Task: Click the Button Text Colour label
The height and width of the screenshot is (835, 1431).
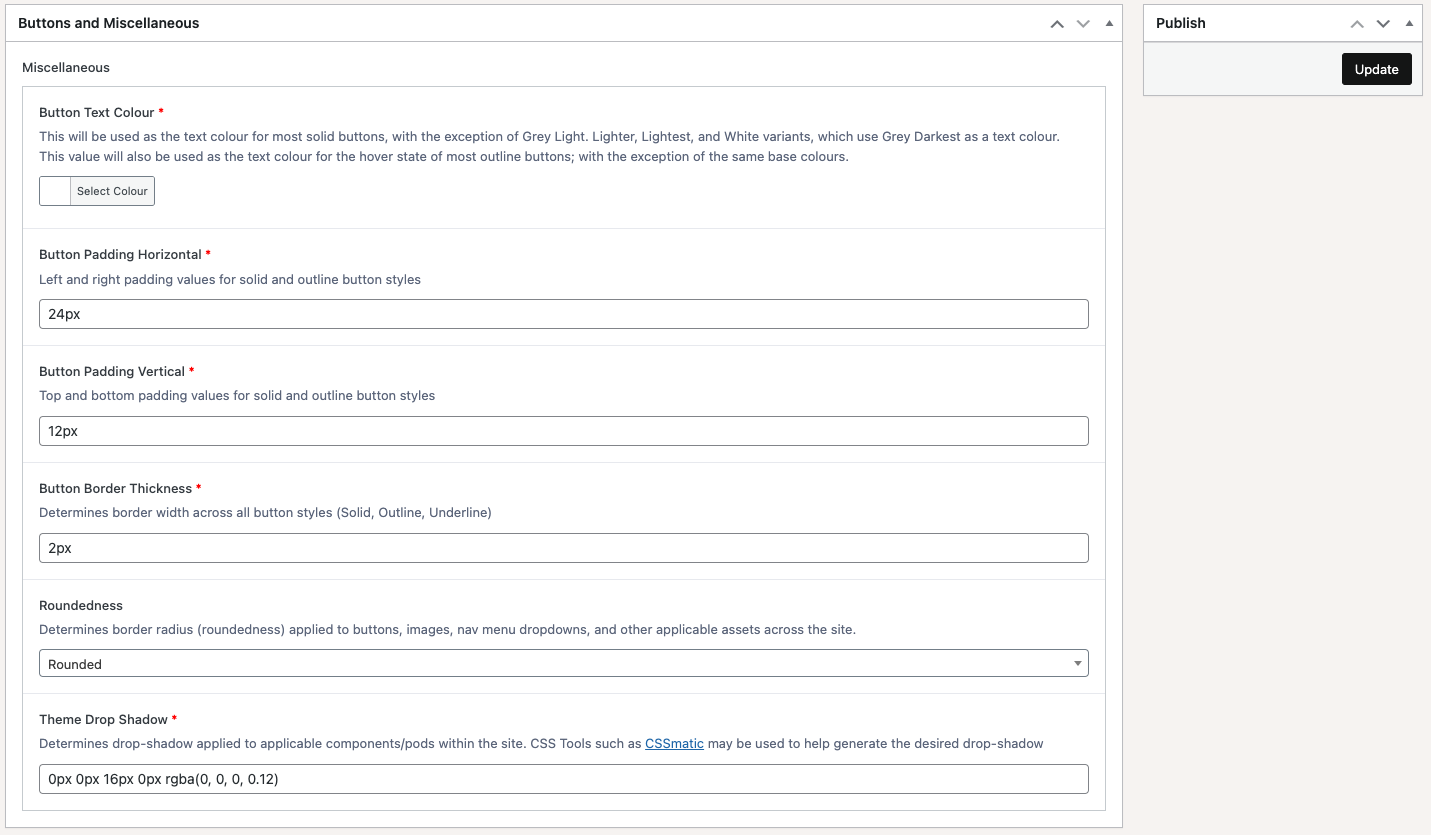Action: coord(97,112)
